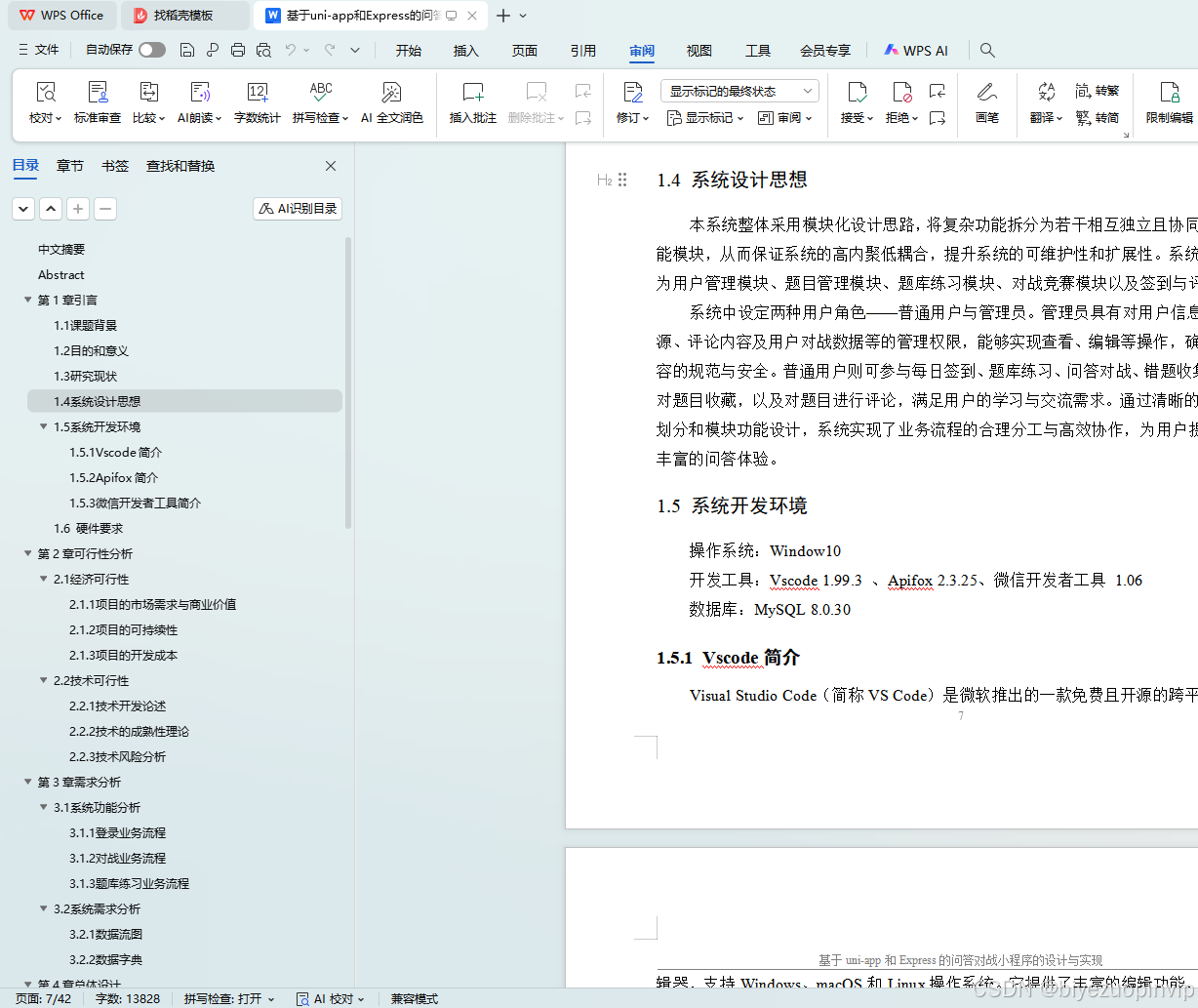Click 转繁 convert to traditional button
This screenshot has width=1198, height=1008.
tap(1098, 91)
